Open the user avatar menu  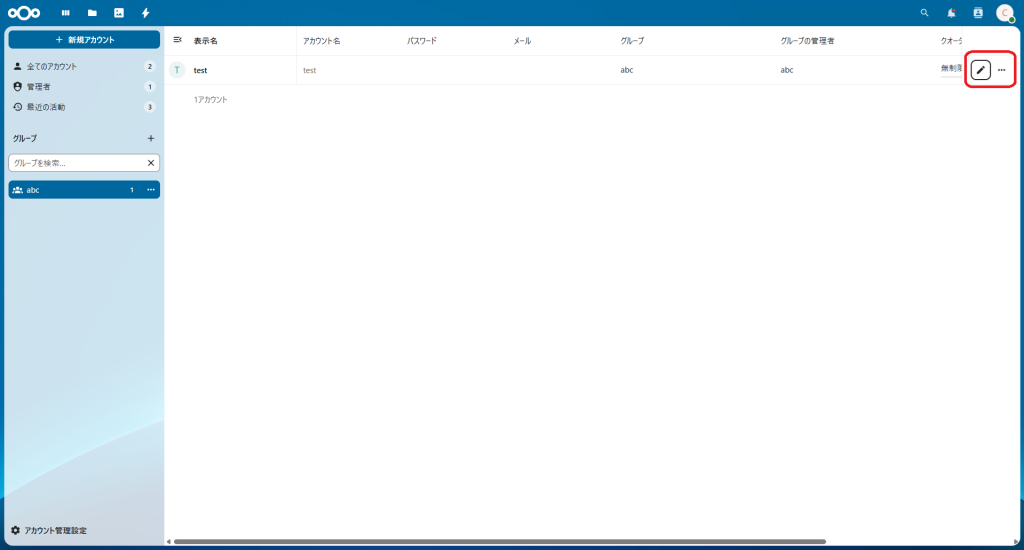pos(1005,13)
